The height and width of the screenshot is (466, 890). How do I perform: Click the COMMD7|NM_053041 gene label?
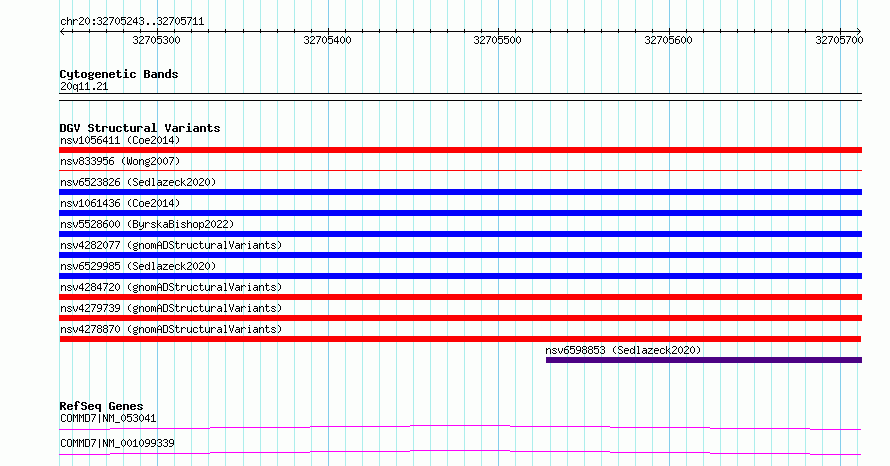pyautogui.click(x=108, y=418)
